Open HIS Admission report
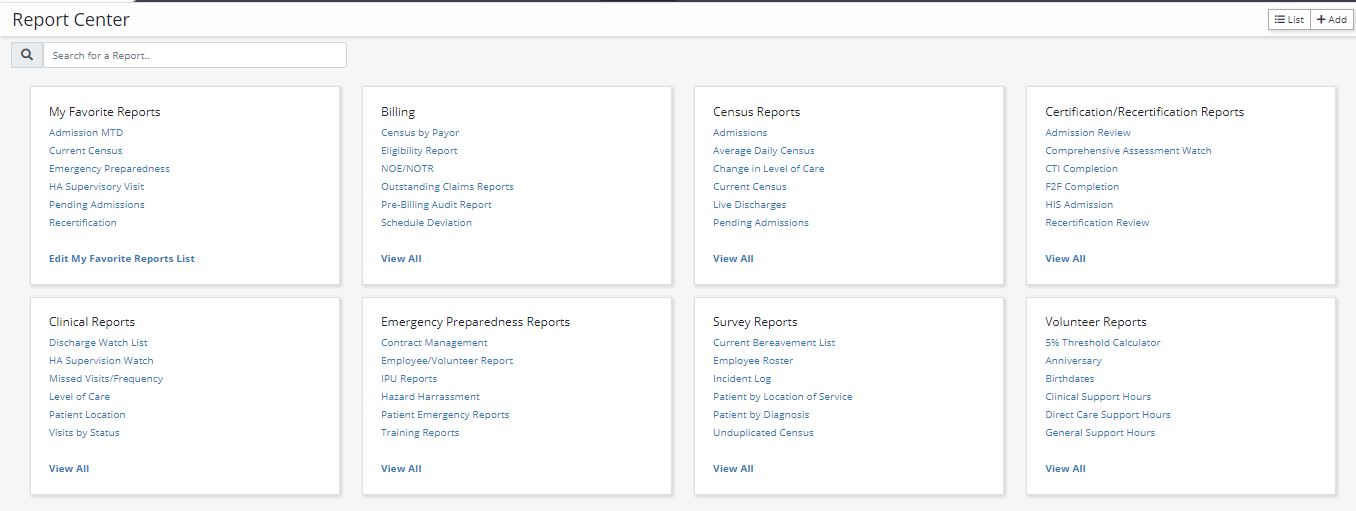This screenshot has width=1356, height=511. pyautogui.click(x=1079, y=205)
